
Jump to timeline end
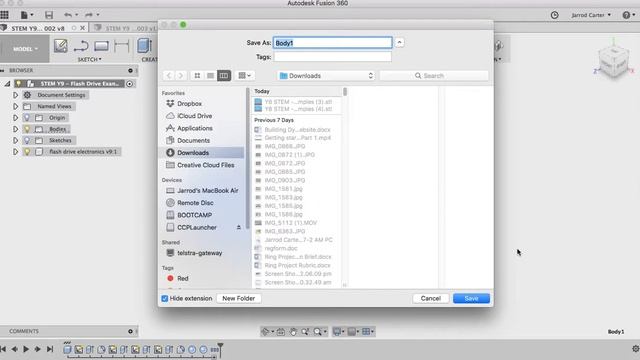[50, 349]
